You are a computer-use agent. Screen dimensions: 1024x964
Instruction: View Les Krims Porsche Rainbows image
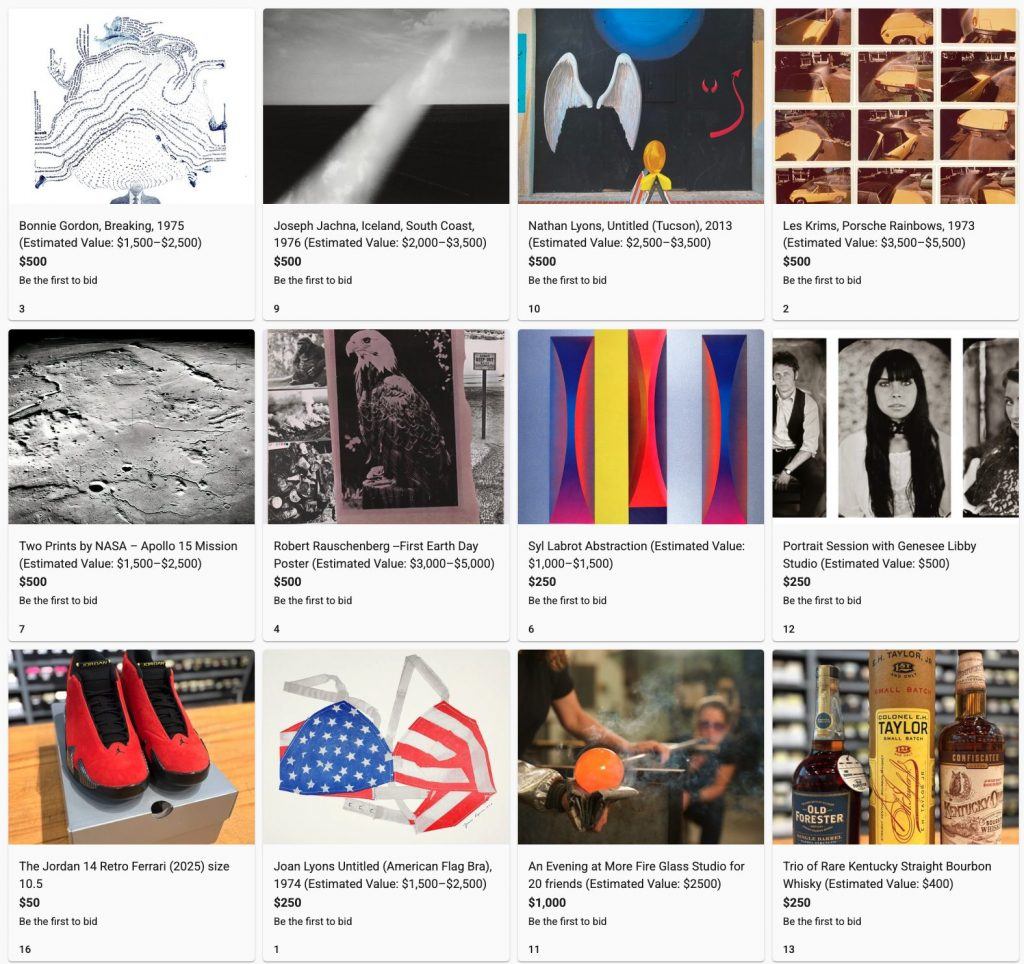(895, 106)
